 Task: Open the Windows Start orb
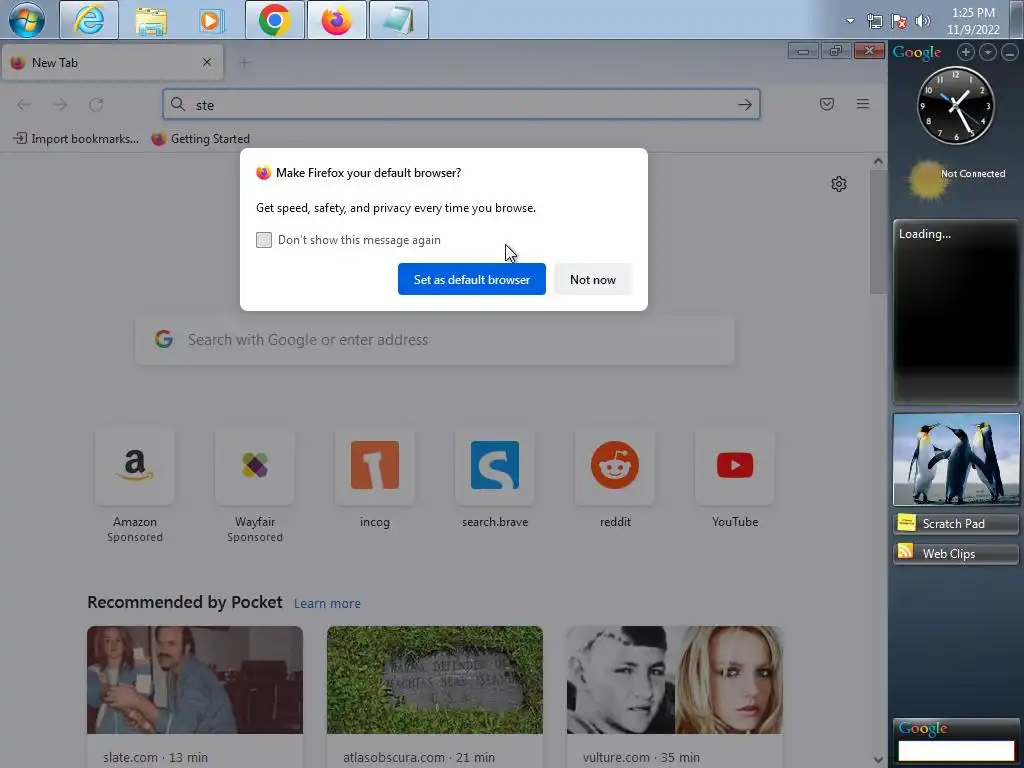[x=27, y=20]
